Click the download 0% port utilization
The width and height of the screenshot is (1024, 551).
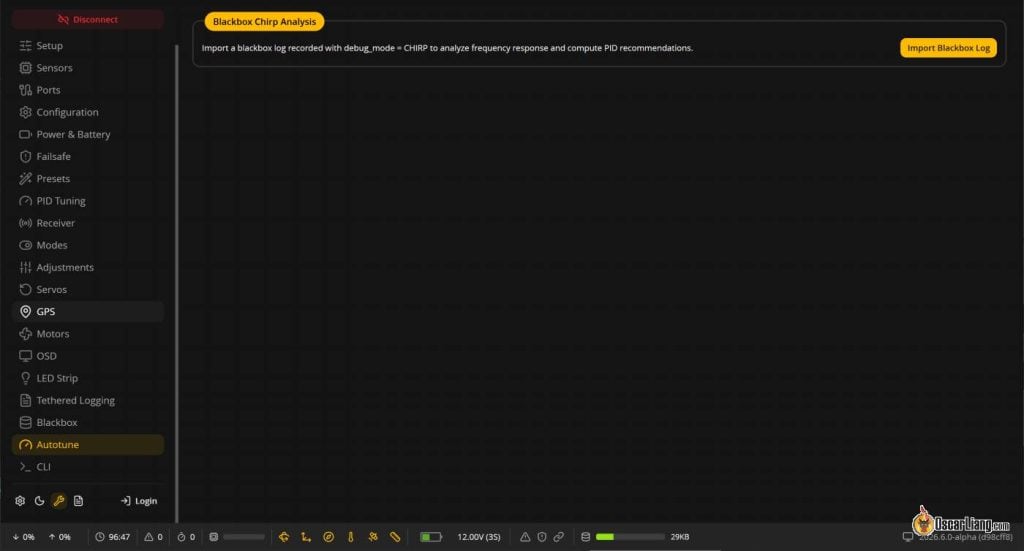pos(24,537)
